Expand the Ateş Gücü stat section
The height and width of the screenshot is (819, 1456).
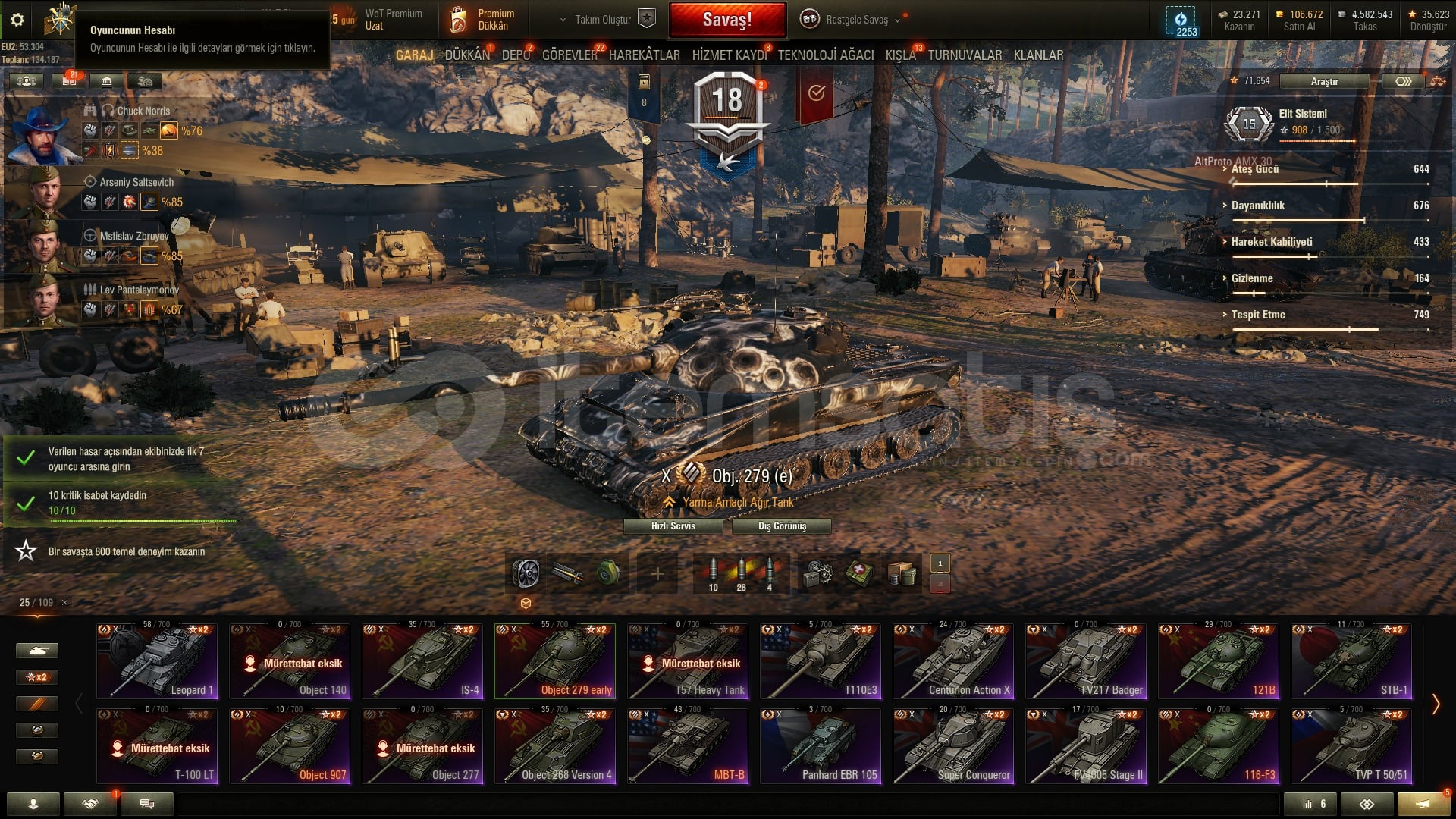coord(1254,169)
